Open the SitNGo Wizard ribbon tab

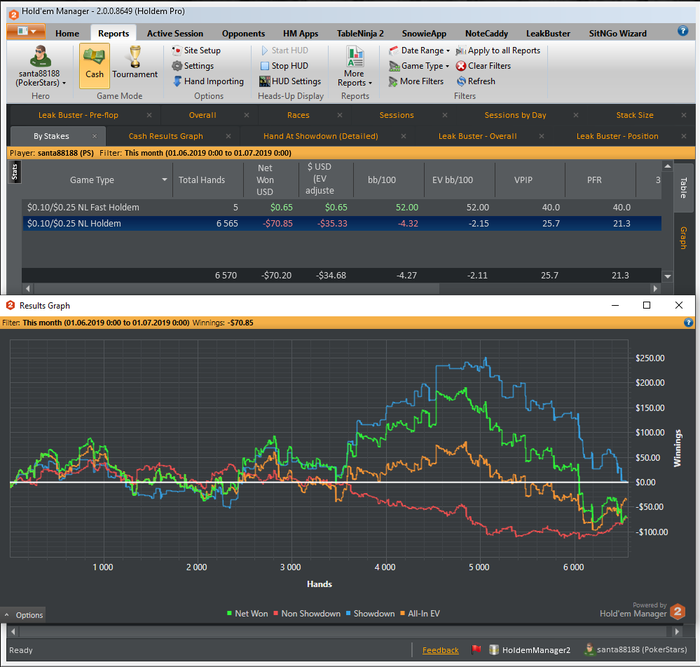(617, 33)
